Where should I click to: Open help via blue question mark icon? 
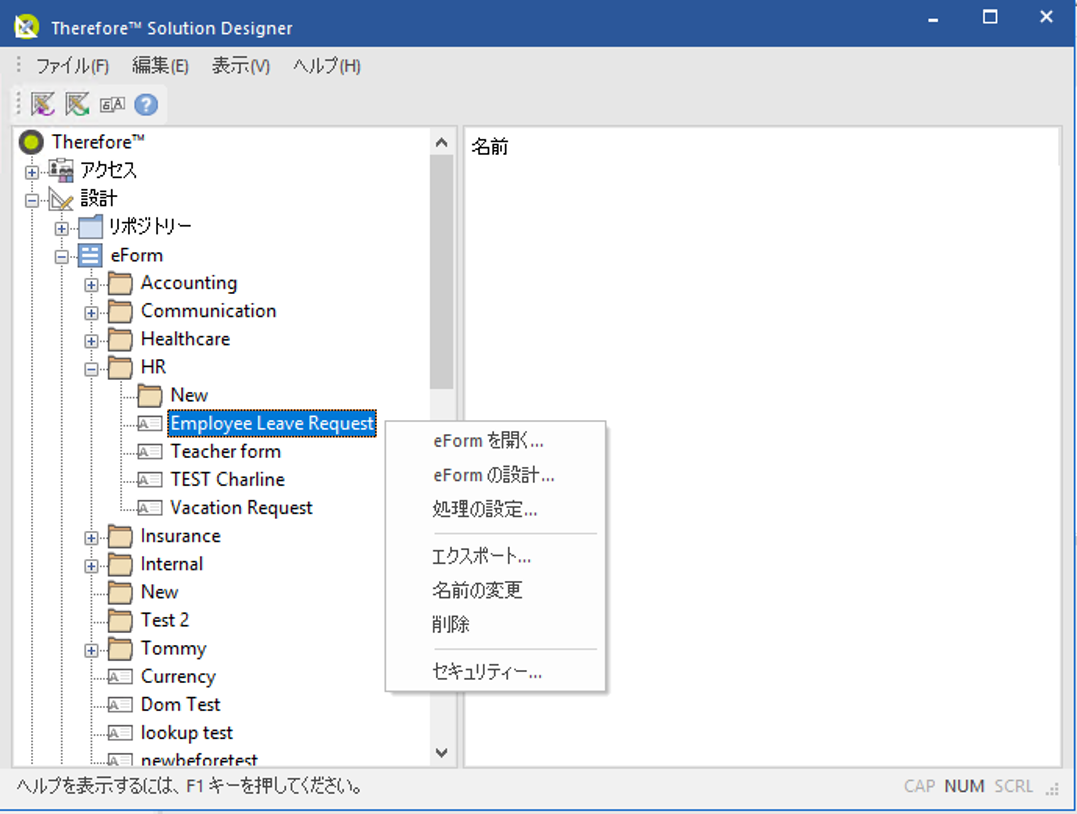146,104
